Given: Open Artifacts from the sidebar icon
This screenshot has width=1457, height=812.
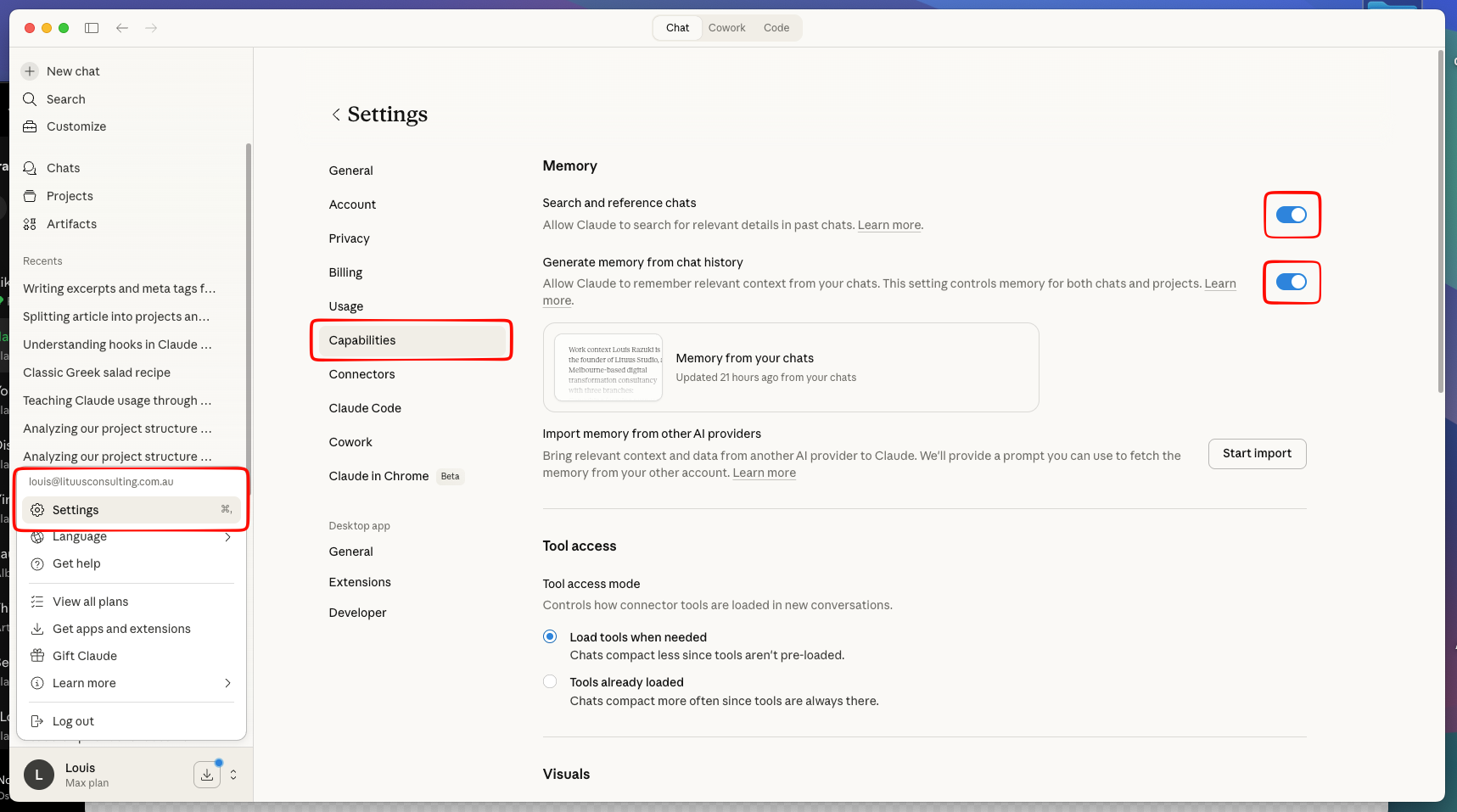Looking at the screenshot, I should [30, 224].
